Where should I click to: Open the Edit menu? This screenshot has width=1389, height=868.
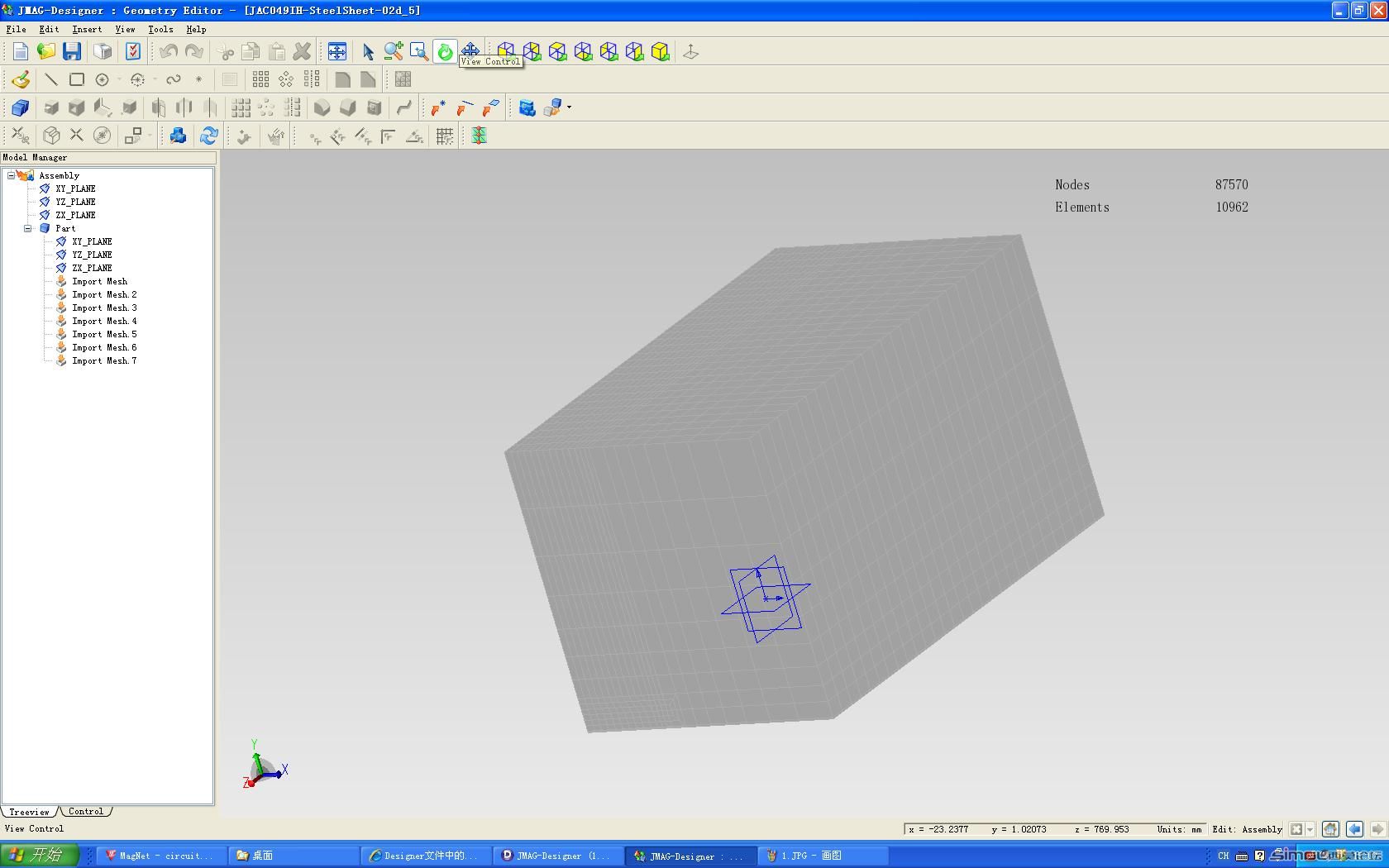click(49, 29)
